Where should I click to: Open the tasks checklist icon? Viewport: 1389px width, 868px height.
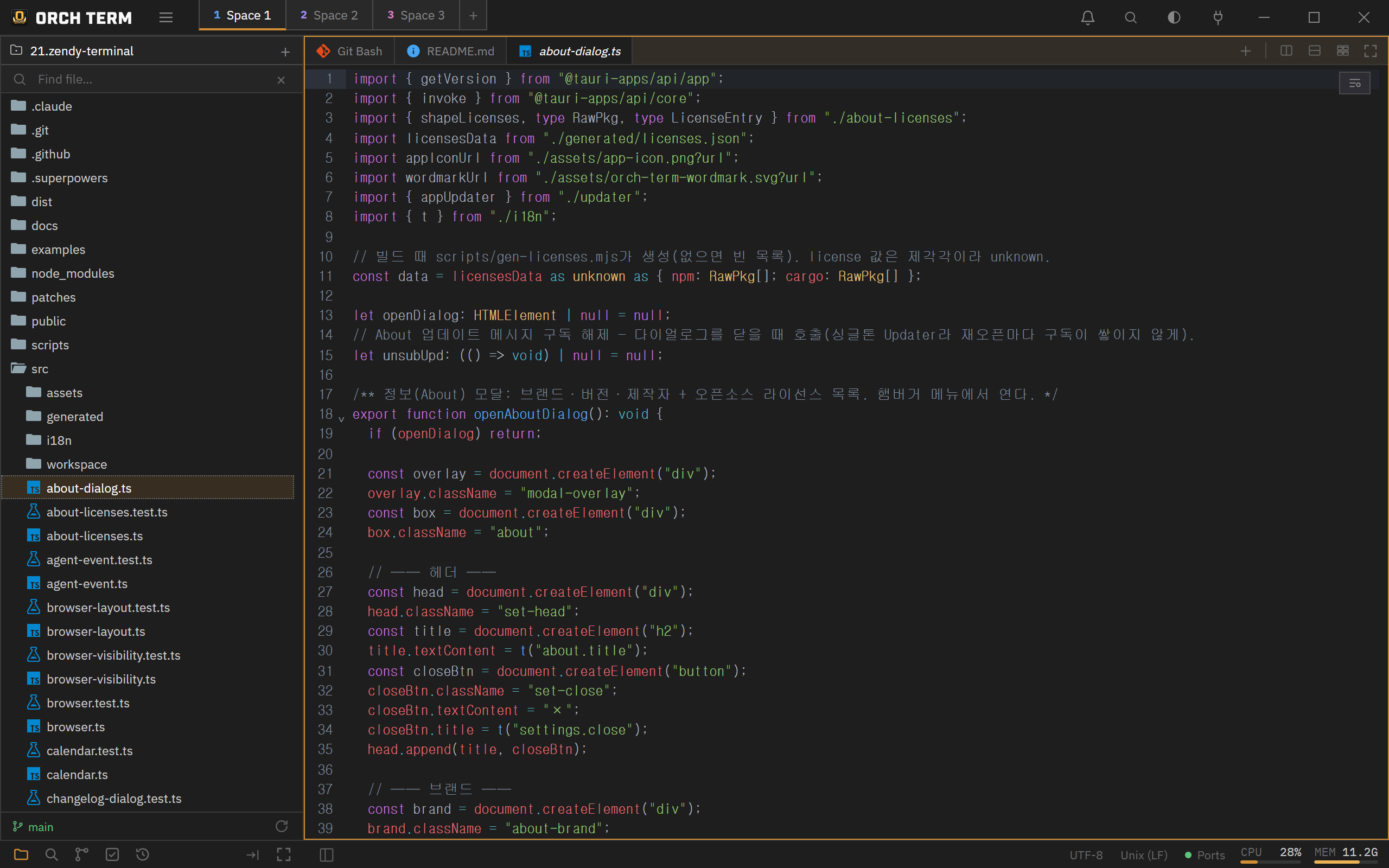[x=112, y=854]
